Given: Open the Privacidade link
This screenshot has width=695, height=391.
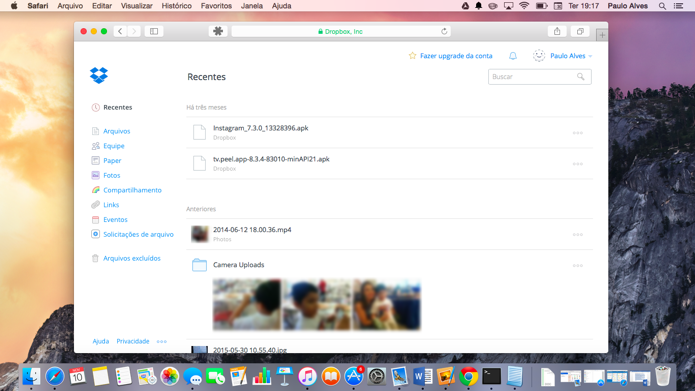Looking at the screenshot, I should click(x=133, y=341).
